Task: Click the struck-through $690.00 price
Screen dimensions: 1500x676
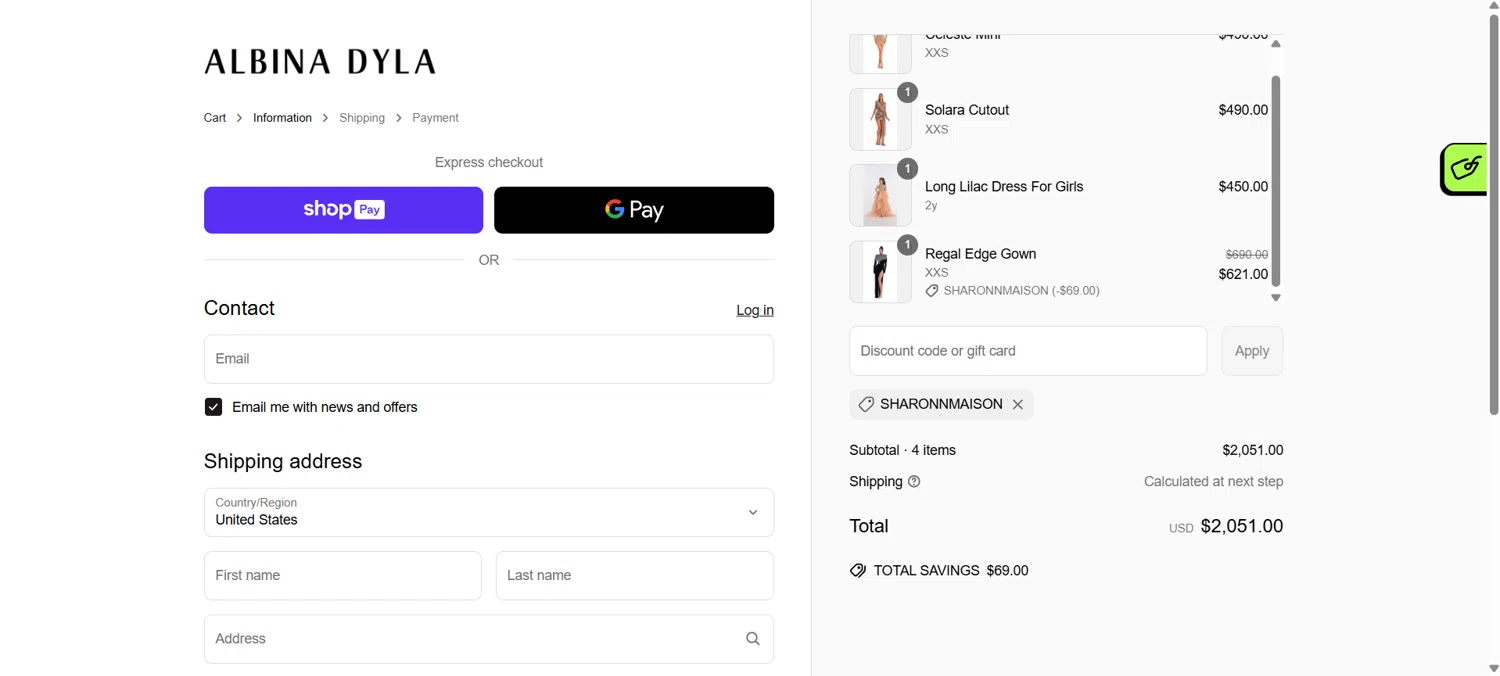Action: pos(1247,255)
